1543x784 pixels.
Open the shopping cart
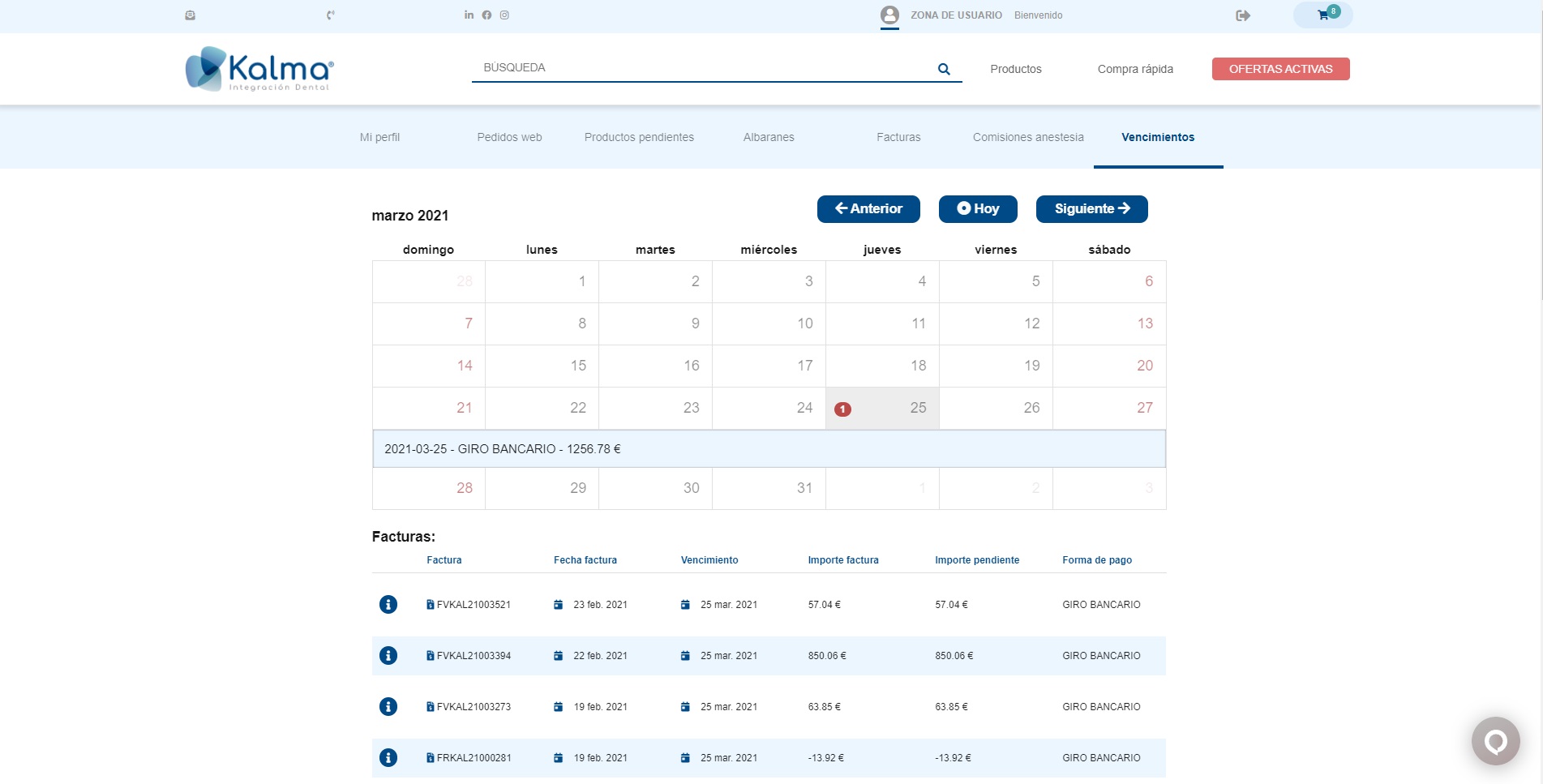tap(1323, 15)
